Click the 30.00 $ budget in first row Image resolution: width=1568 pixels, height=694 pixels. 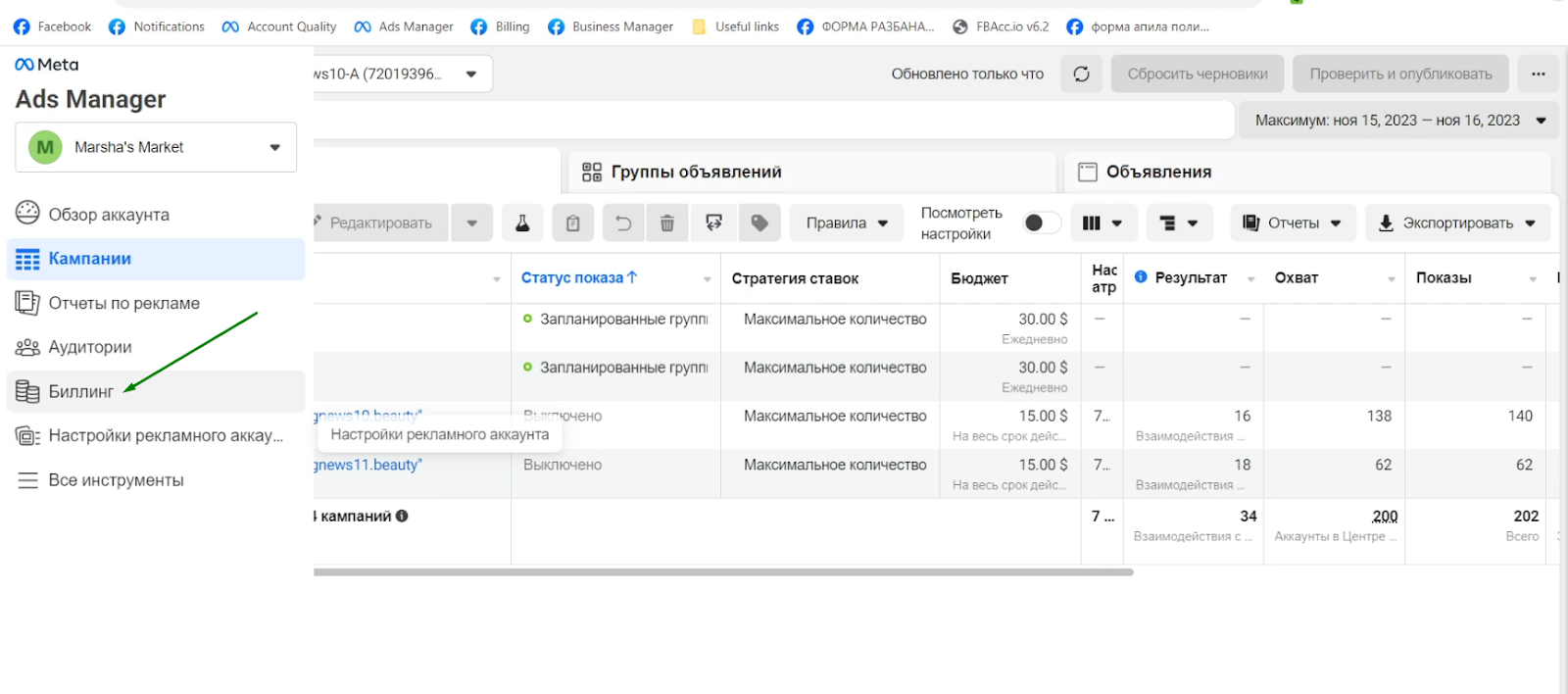[x=1043, y=319]
